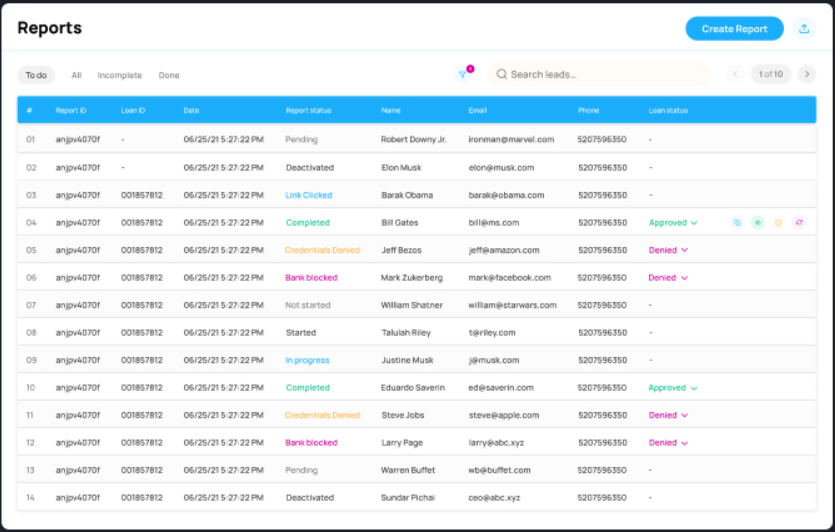
Task: Select the Warren Buffet name cell
Action: coord(408,470)
